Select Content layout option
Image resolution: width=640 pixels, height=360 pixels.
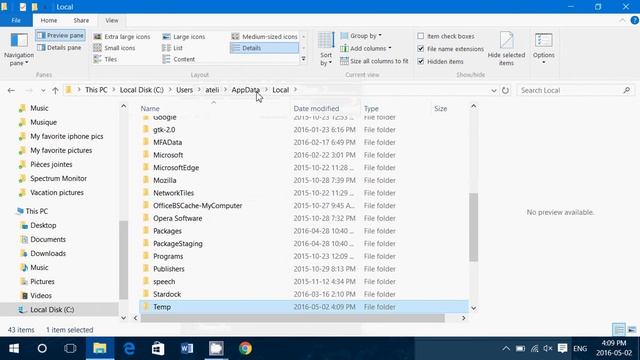[x=179, y=59]
